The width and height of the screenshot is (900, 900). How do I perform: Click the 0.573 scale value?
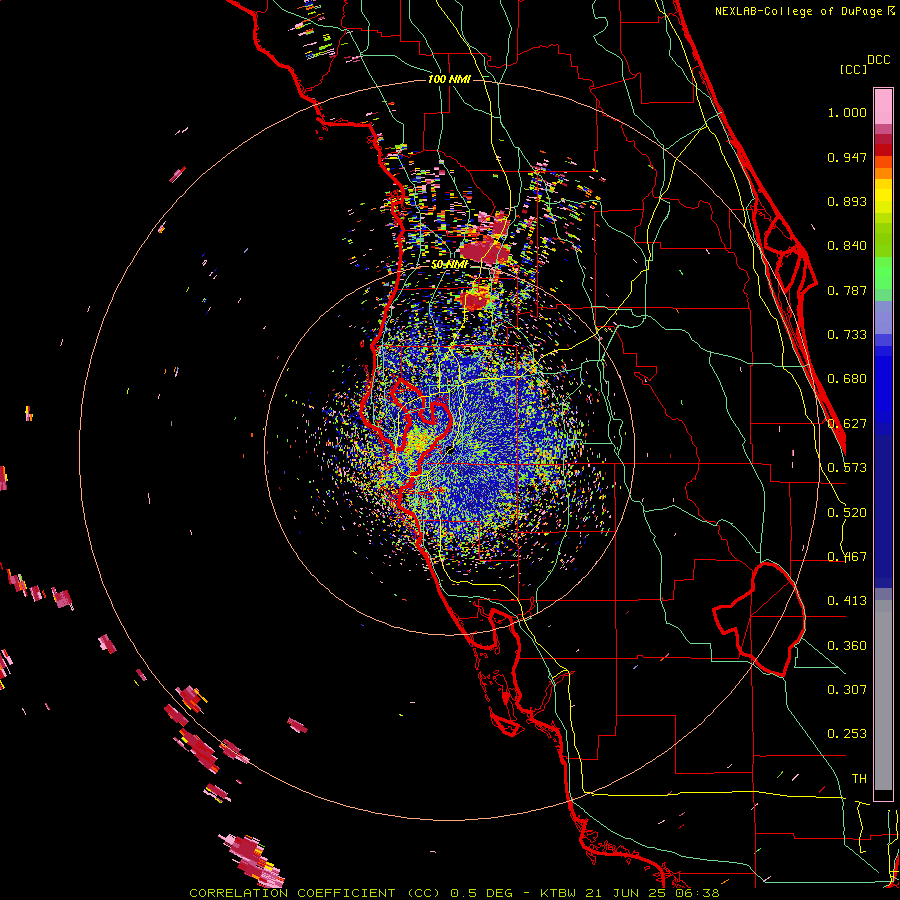click(x=847, y=468)
